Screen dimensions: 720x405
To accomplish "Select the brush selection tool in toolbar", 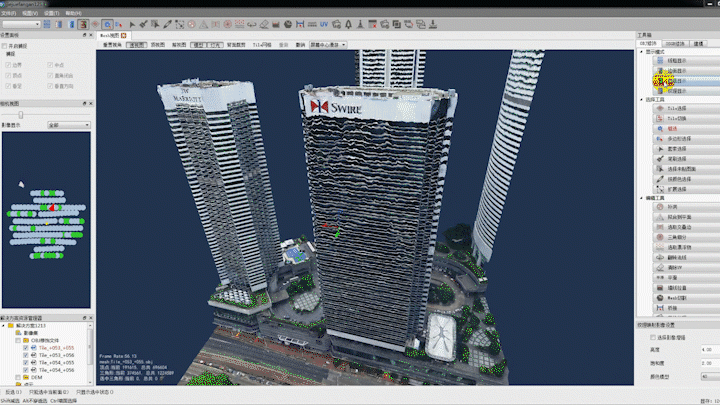I will 144,24.
